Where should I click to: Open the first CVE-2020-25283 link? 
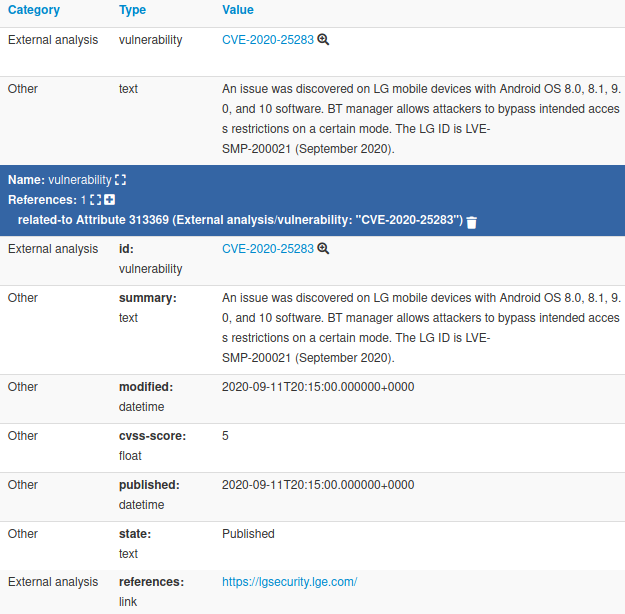267,40
